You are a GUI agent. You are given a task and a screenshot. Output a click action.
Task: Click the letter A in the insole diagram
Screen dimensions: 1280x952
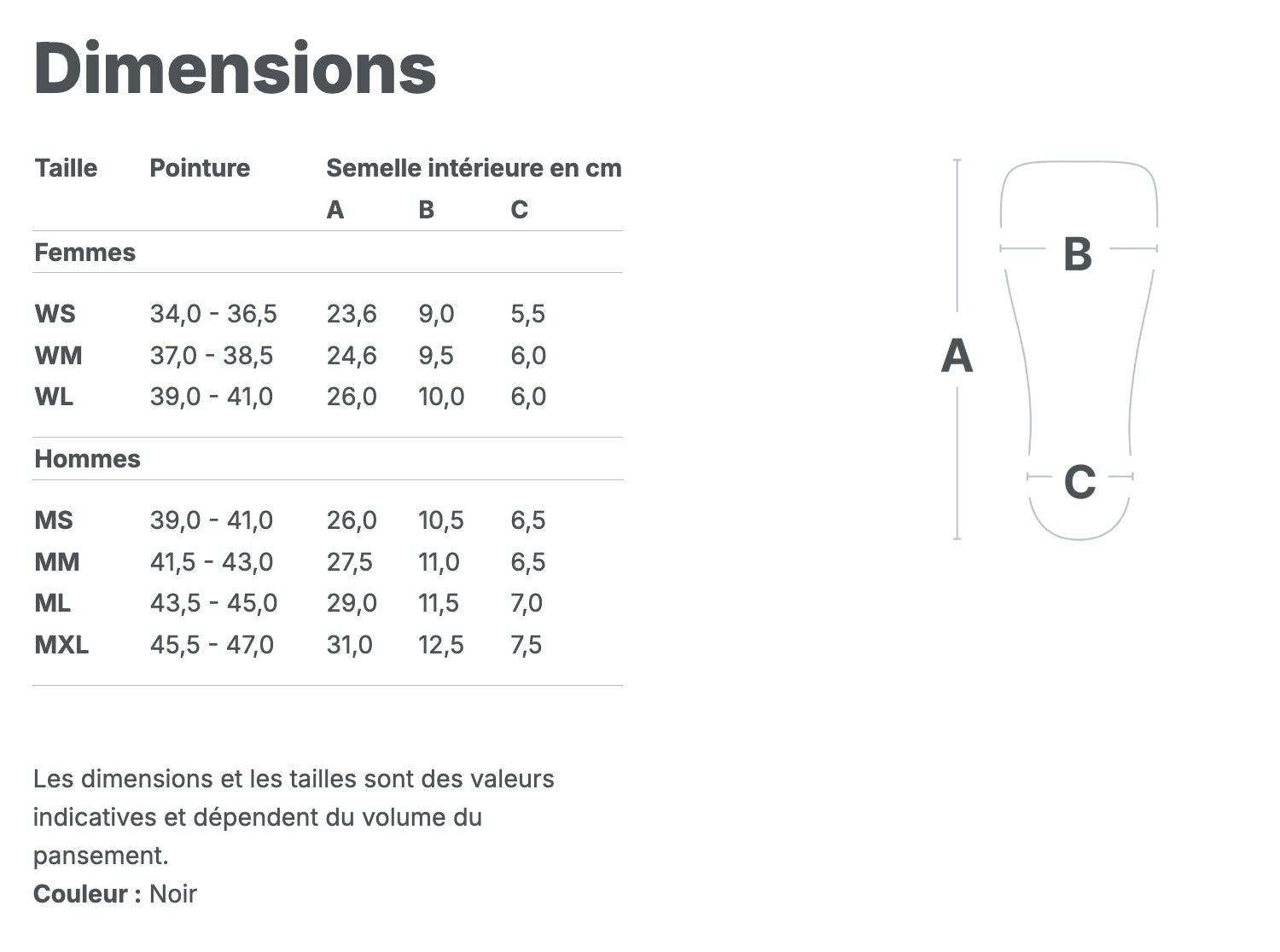point(957,357)
